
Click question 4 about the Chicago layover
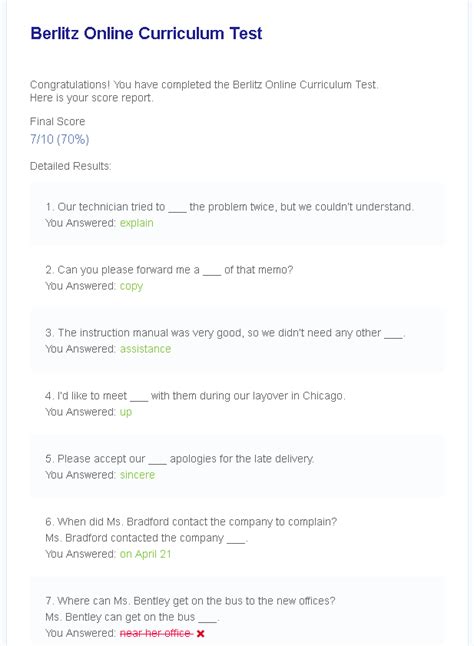195,396
